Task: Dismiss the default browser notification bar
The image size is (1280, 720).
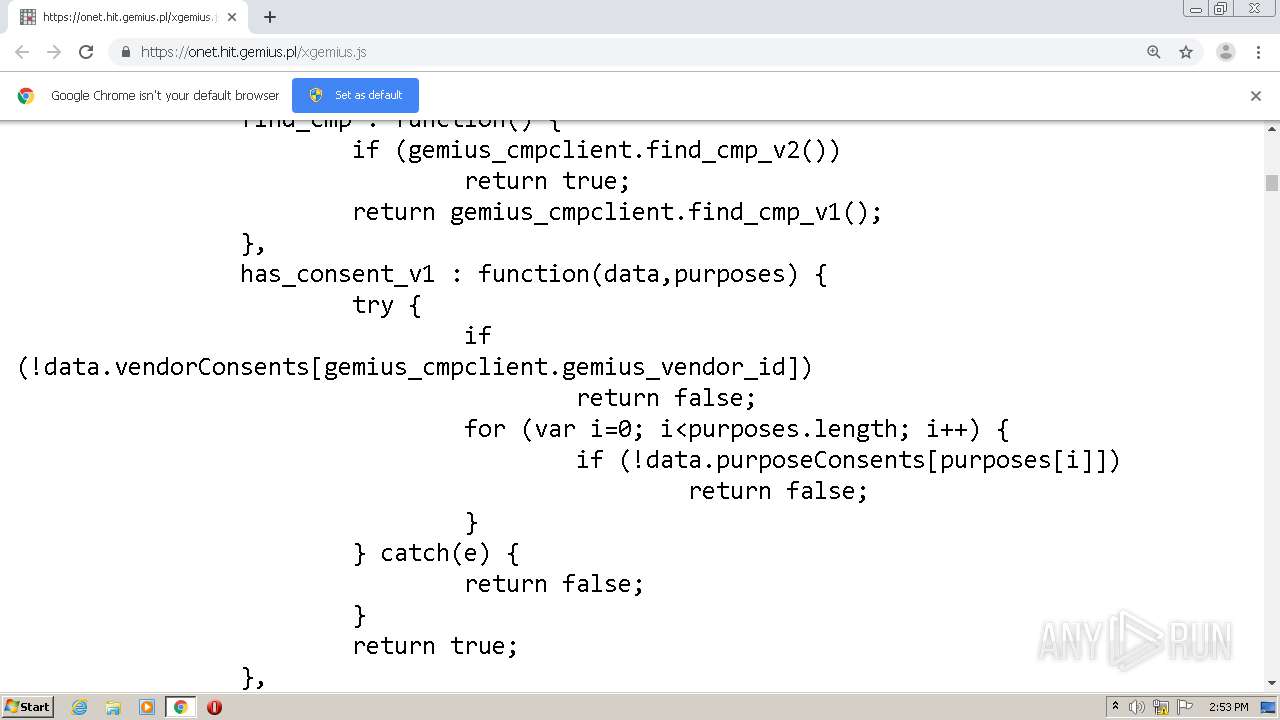Action: 1256,96
